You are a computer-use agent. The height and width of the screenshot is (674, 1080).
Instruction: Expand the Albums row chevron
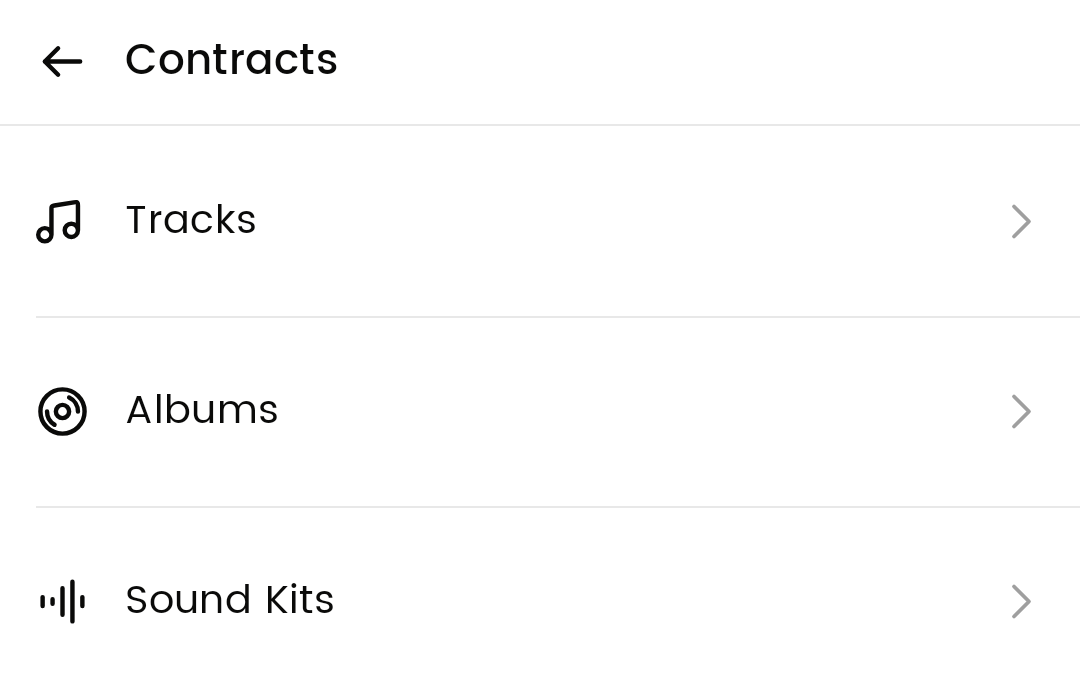point(1021,411)
